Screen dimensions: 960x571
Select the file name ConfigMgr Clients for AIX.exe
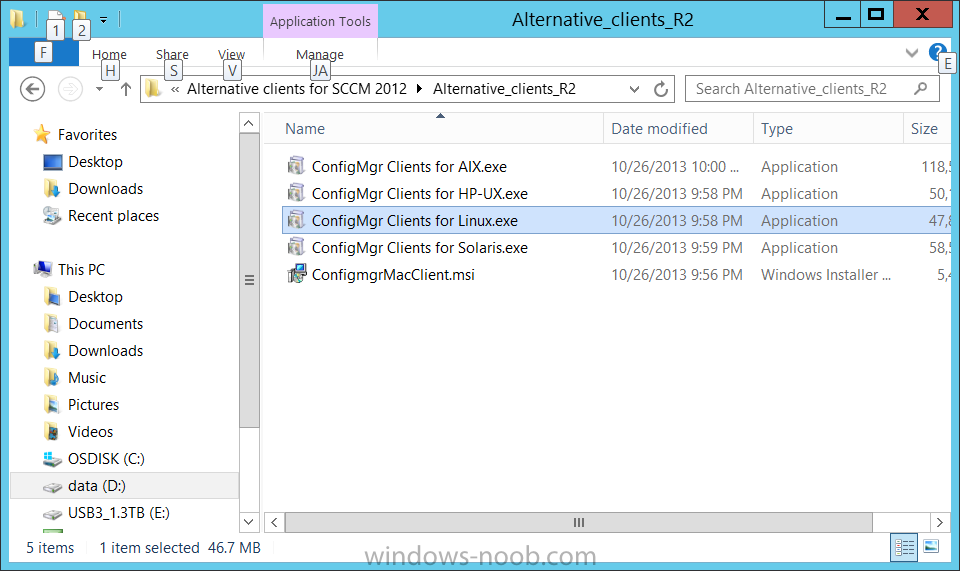tap(409, 166)
